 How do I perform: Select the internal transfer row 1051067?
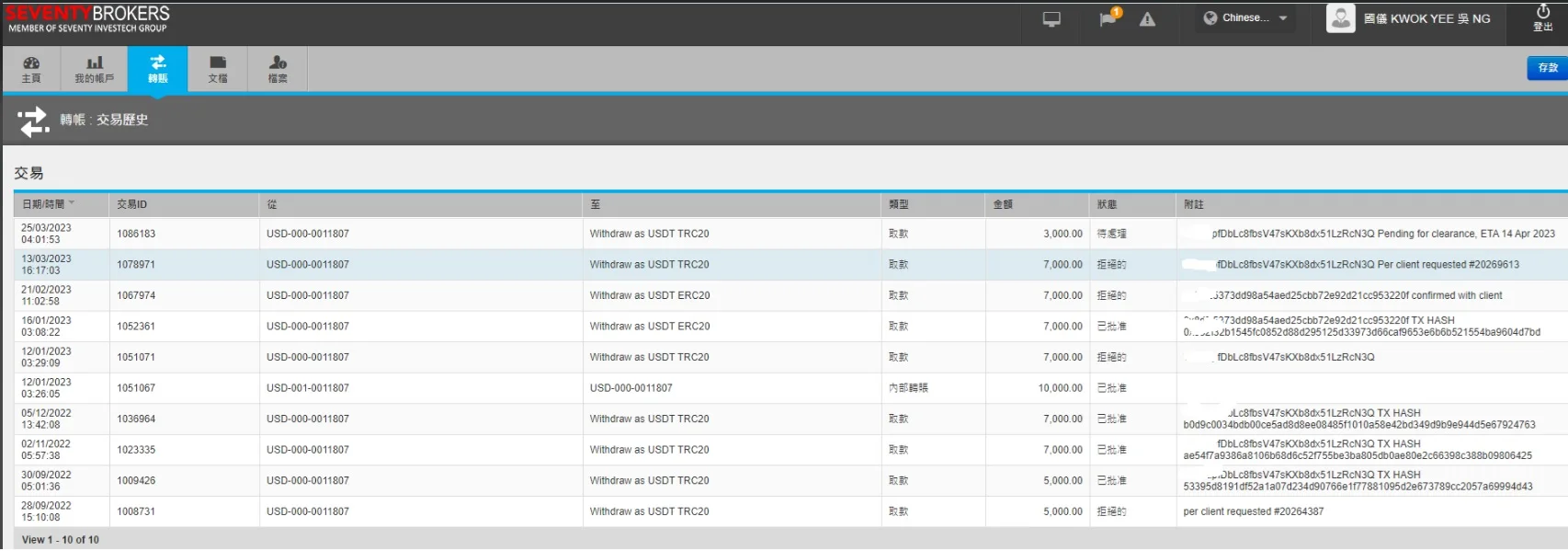(x=136, y=388)
